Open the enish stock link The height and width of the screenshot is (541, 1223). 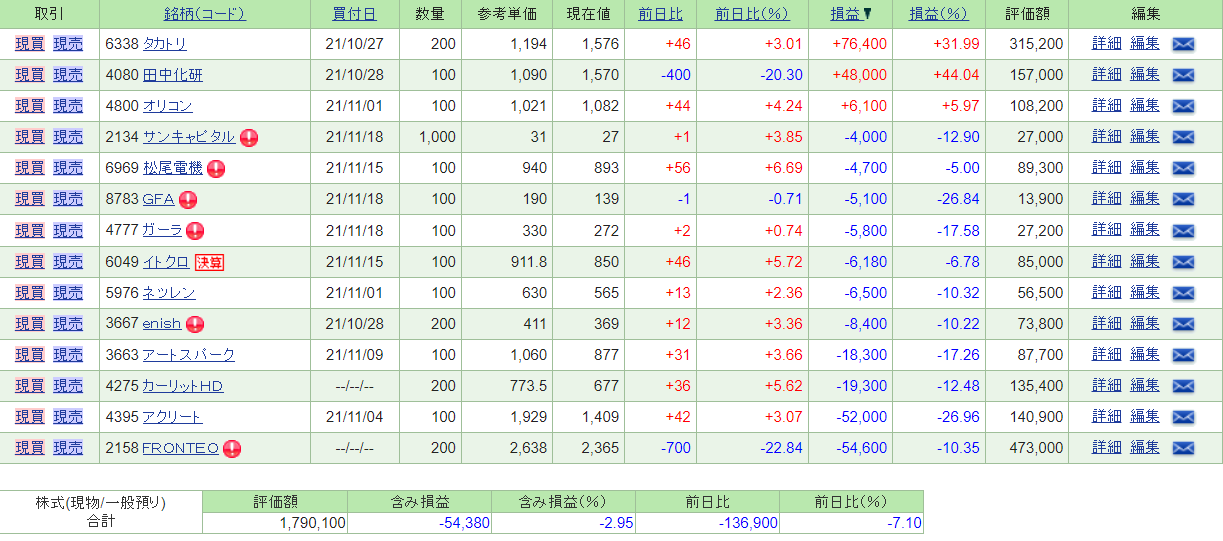point(161,324)
